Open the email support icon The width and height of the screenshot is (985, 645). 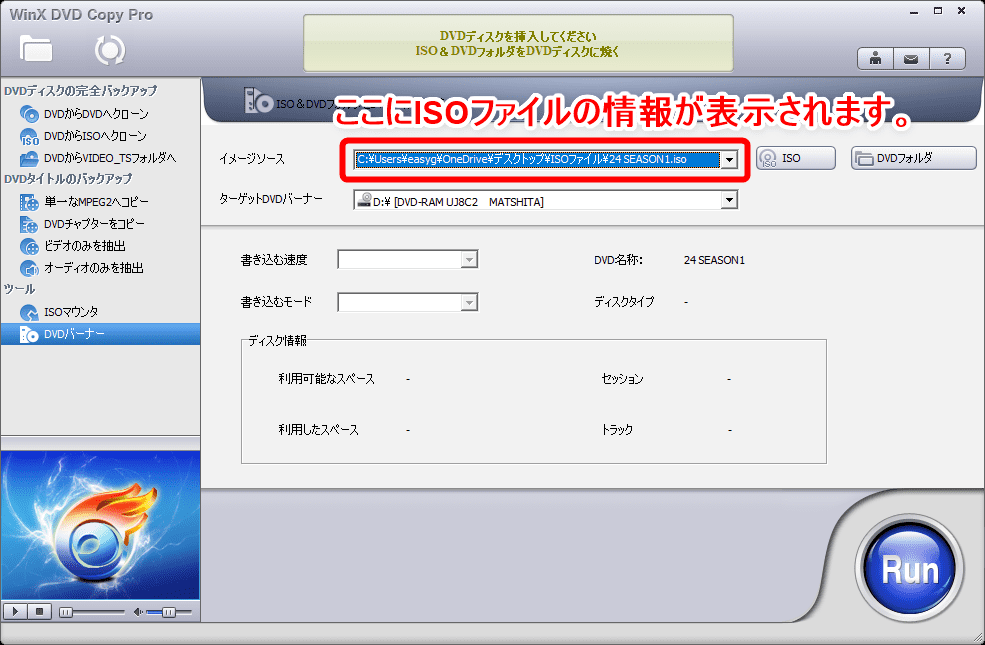[x=910, y=58]
